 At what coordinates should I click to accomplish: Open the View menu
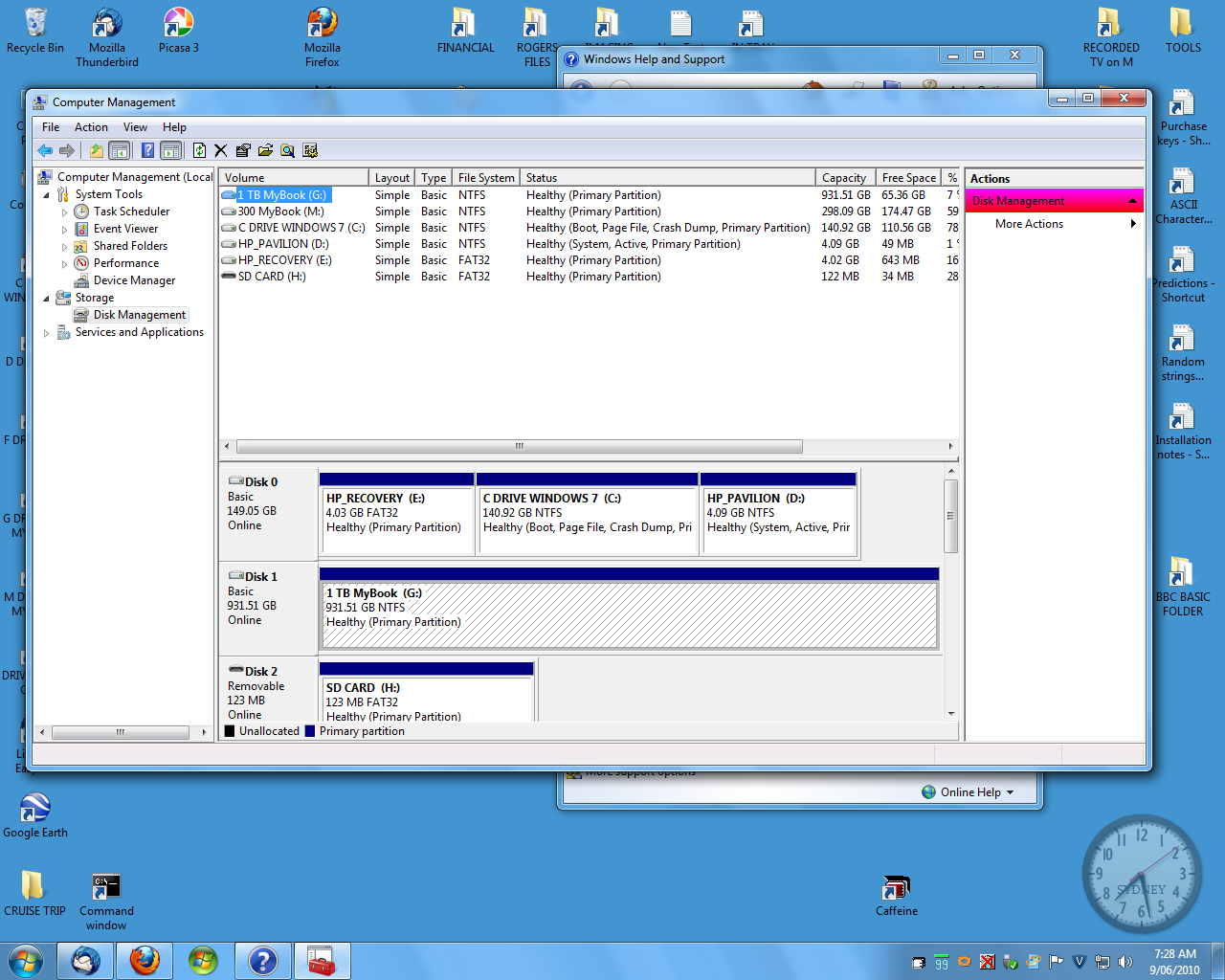pyautogui.click(x=135, y=127)
